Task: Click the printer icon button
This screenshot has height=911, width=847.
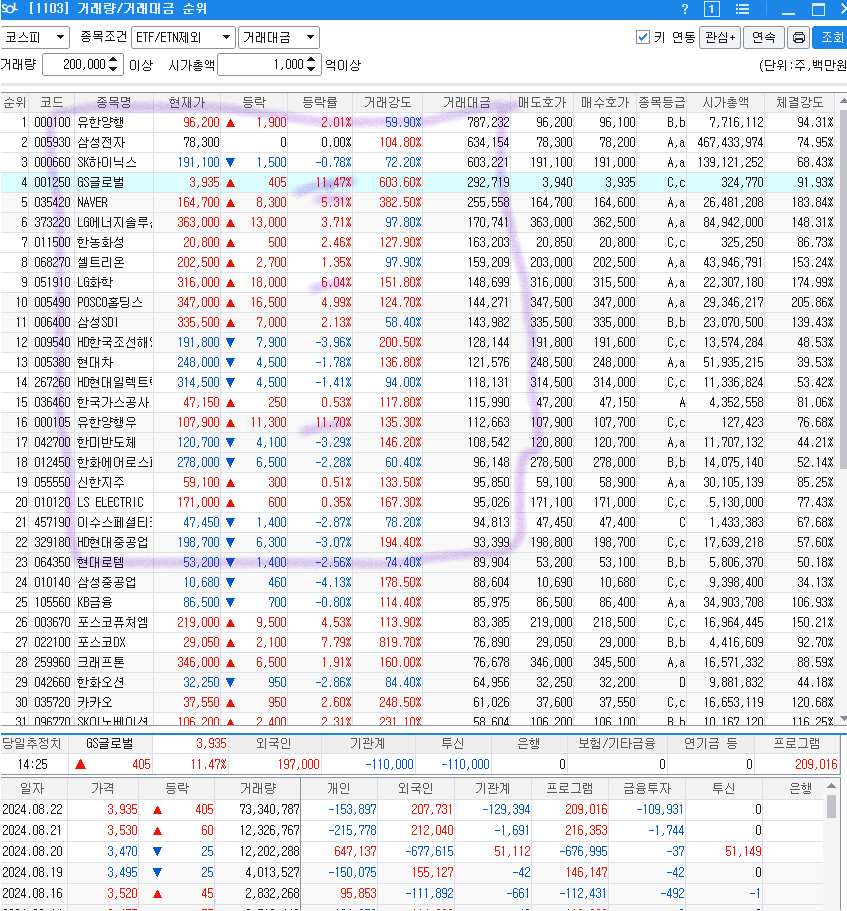Action: click(799, 38)
